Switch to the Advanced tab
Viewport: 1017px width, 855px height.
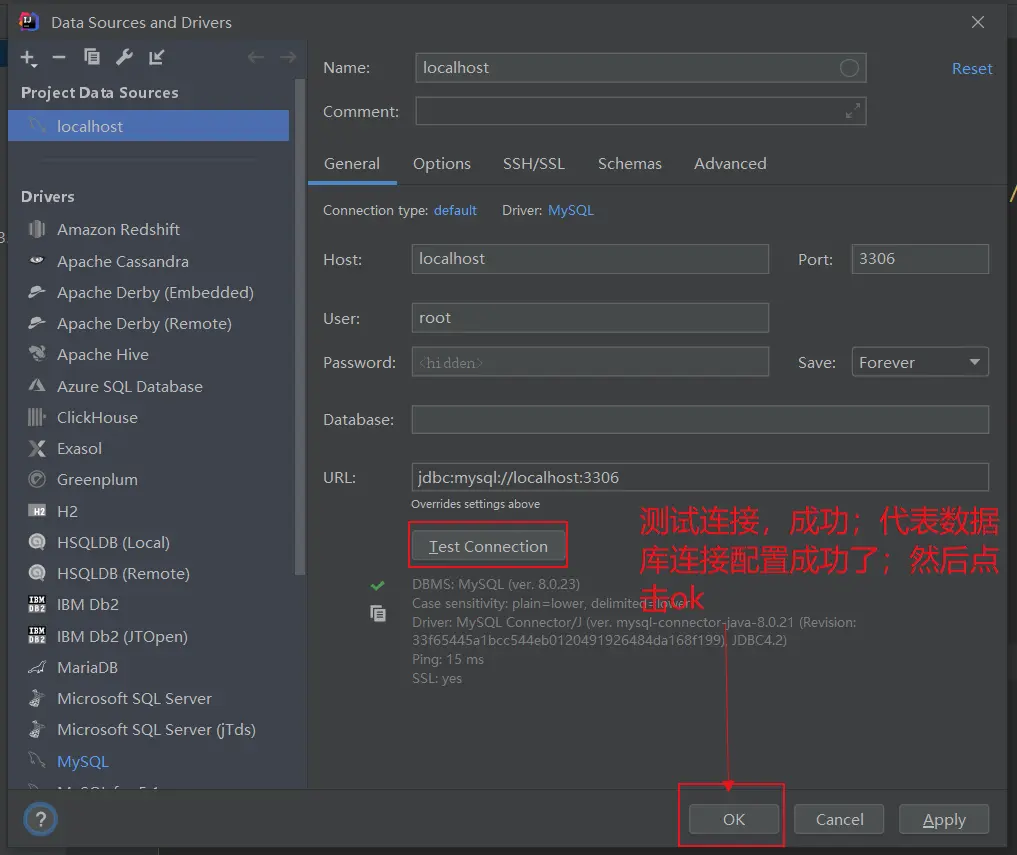tap(730, 164)
